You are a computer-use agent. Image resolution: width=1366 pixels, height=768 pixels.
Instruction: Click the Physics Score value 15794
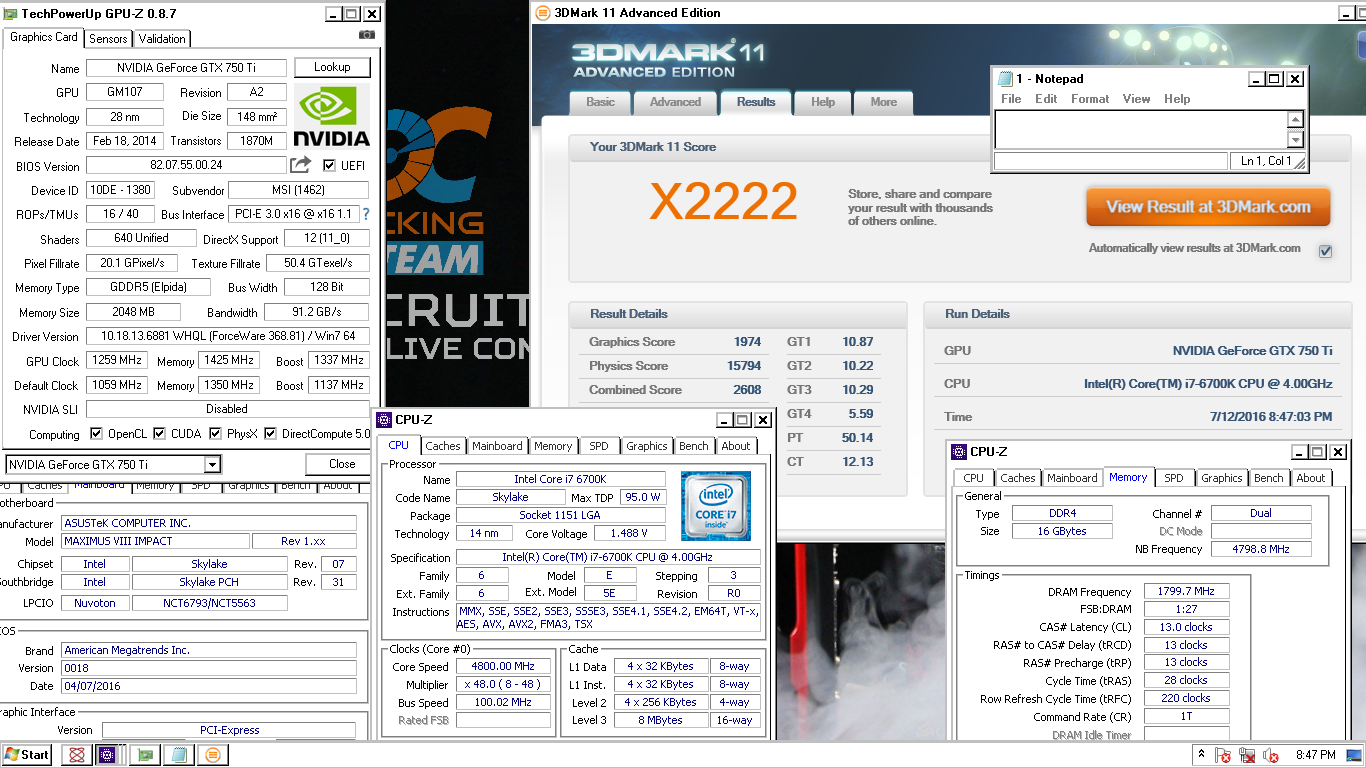(743, 366)
